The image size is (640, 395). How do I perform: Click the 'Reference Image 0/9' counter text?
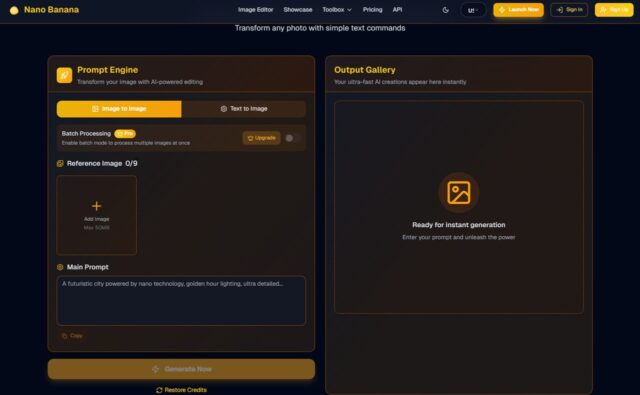(x=102, y=164)
